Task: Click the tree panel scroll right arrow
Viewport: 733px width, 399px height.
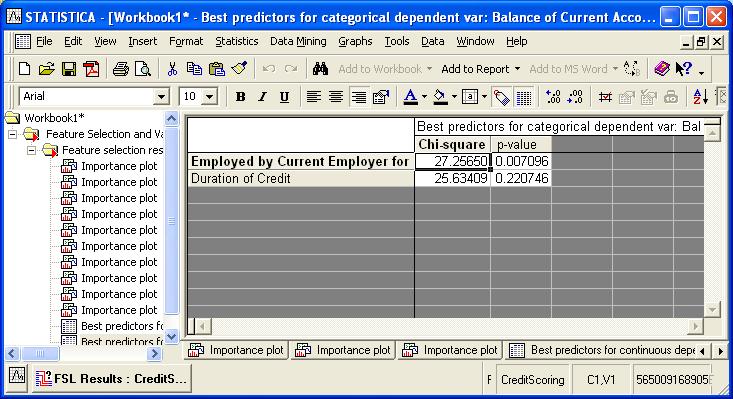Action: click(x=154, y=354)
